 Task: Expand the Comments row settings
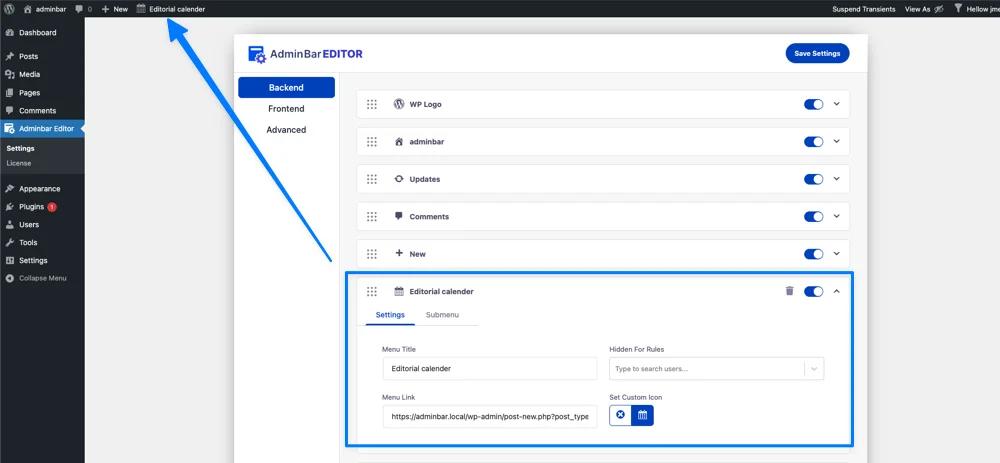837,217
